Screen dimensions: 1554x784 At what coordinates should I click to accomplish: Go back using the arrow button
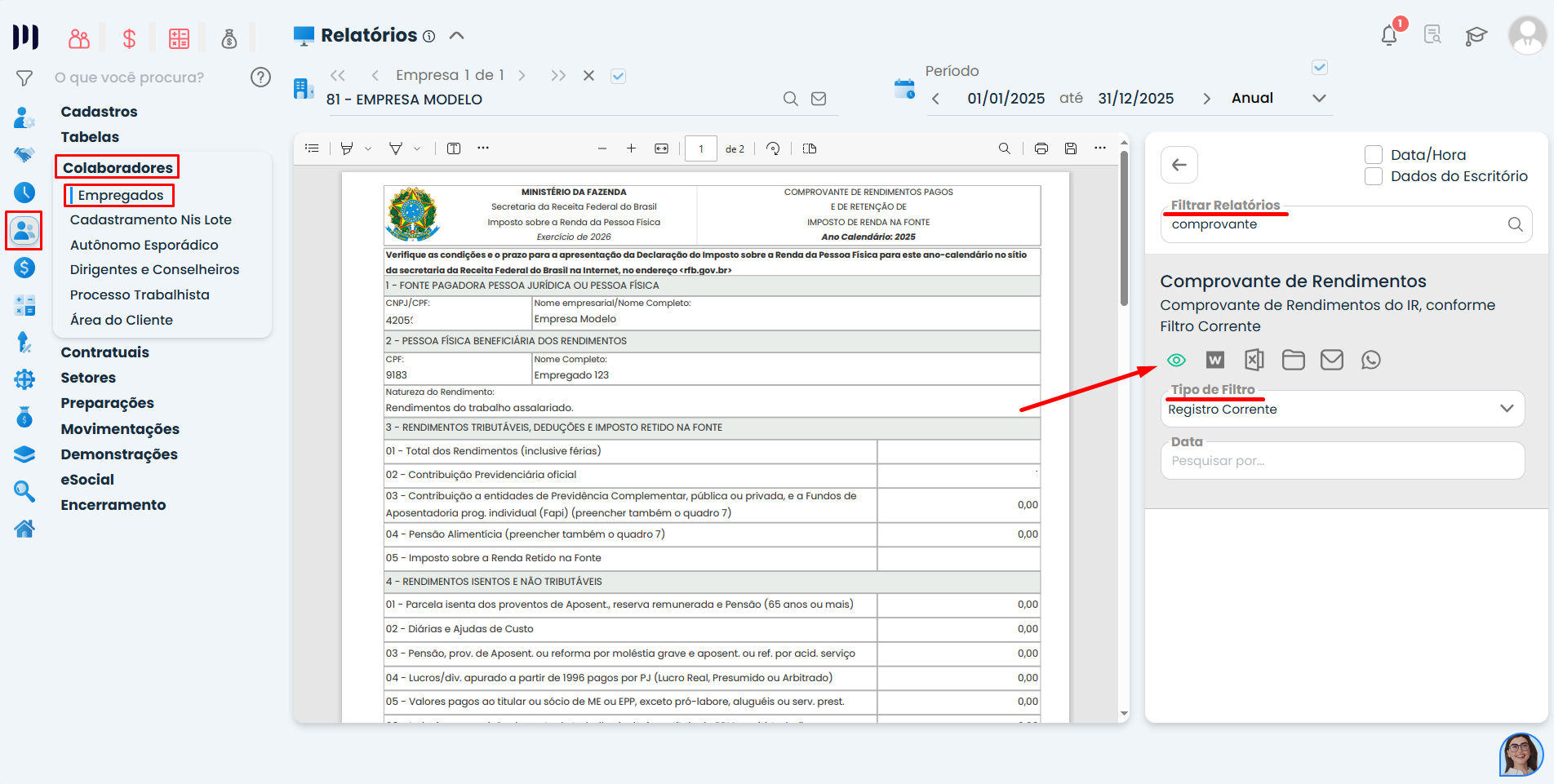[1179, 165]
